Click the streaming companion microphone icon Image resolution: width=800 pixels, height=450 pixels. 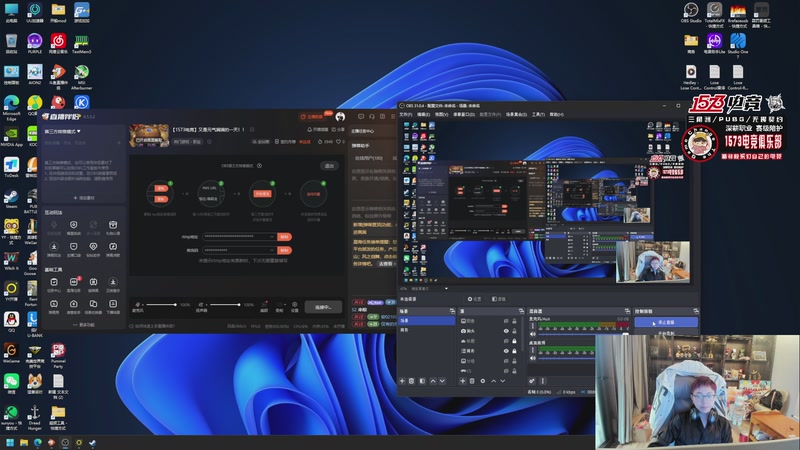137,305
